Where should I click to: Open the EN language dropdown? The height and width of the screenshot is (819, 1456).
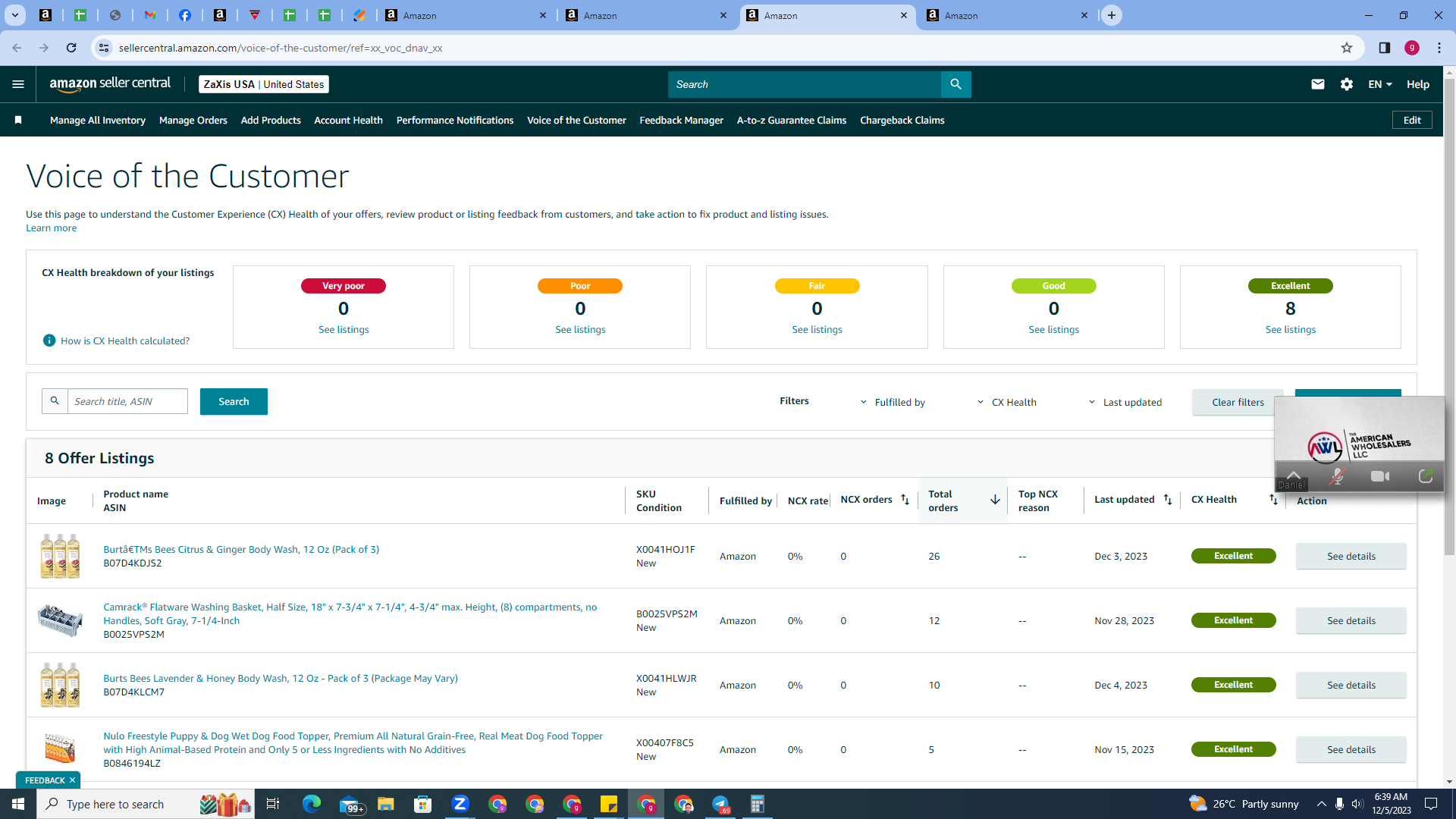1380,84
